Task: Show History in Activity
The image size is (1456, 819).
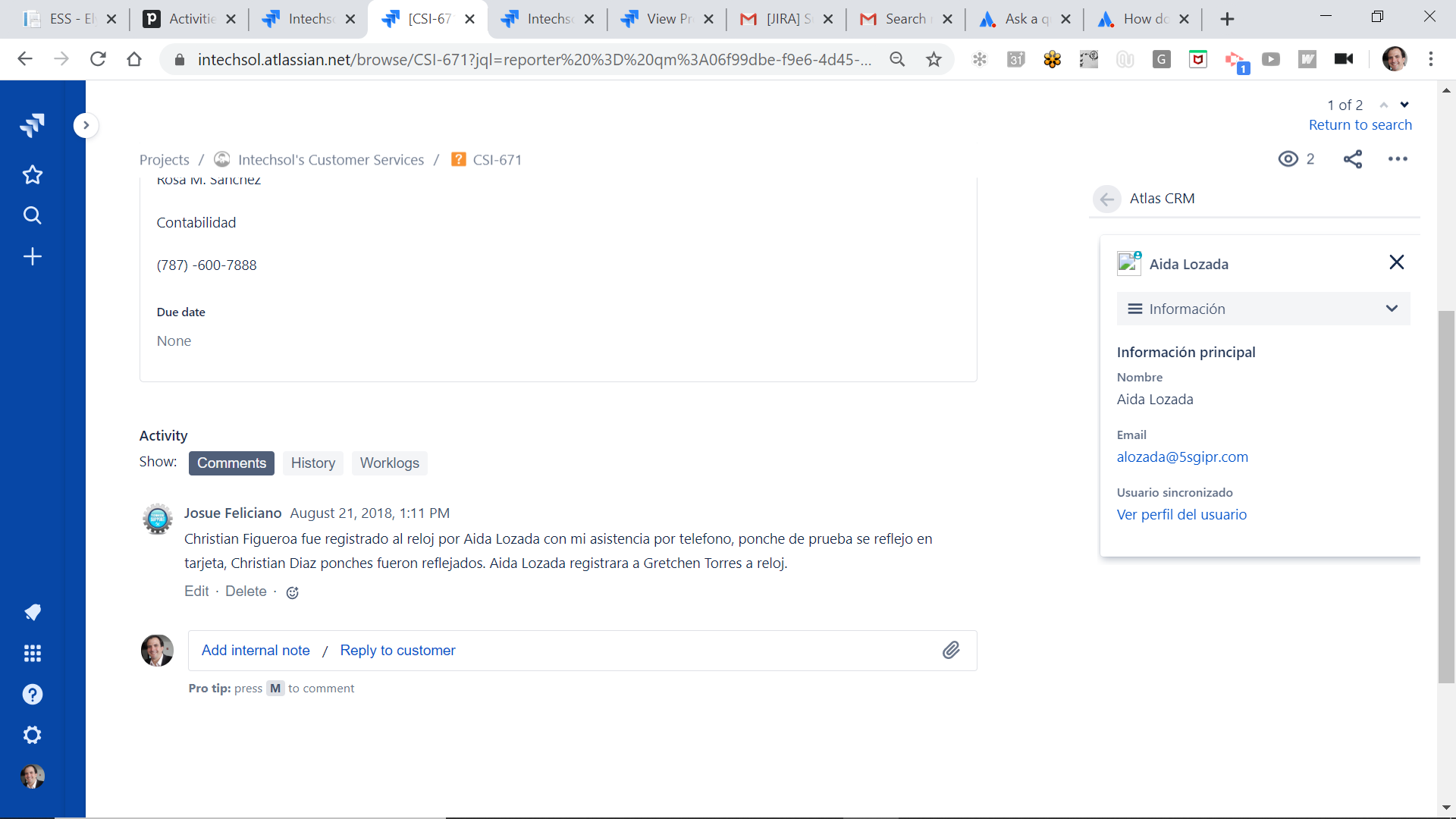Action: 312,463
